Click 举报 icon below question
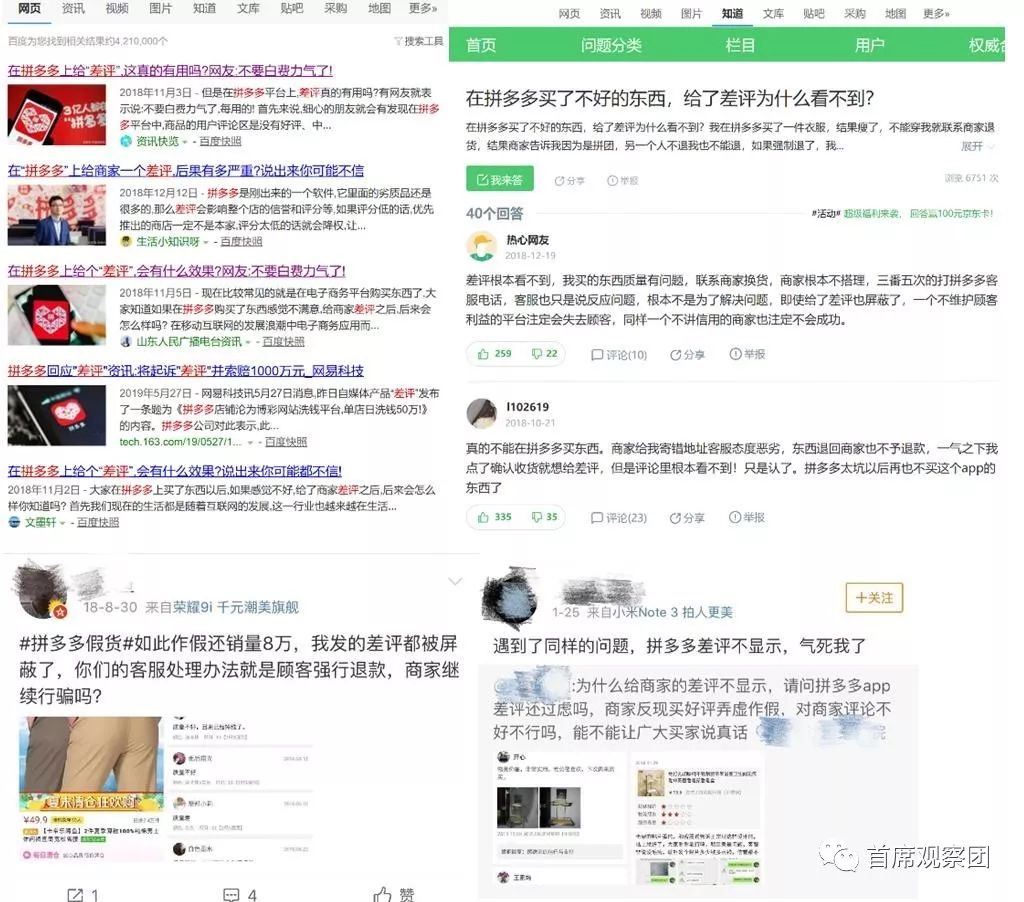Image resolution: width=1024 pixels, height=902 pixels. tap(622, 181)
